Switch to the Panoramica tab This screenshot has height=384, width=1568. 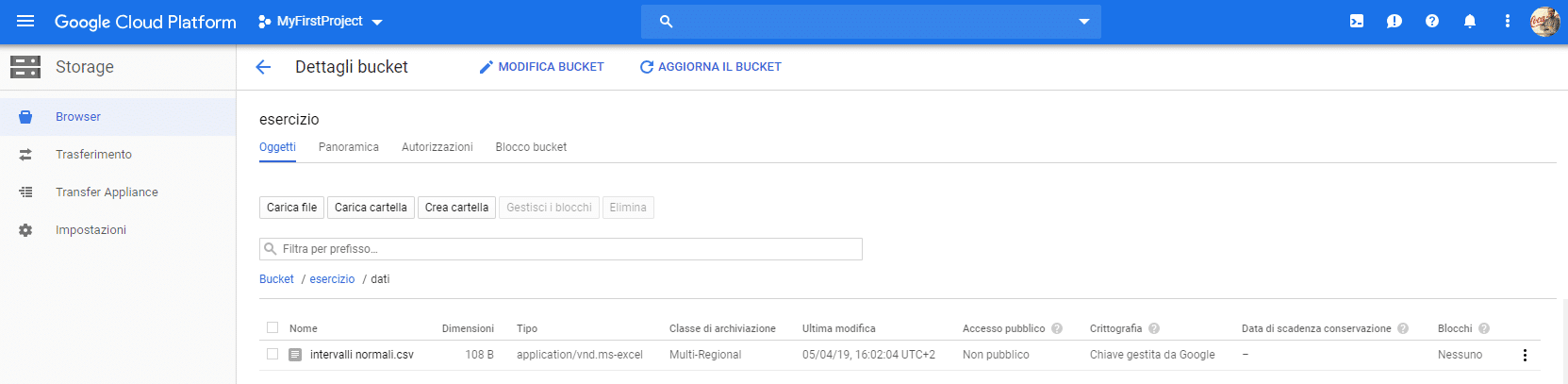349,147
